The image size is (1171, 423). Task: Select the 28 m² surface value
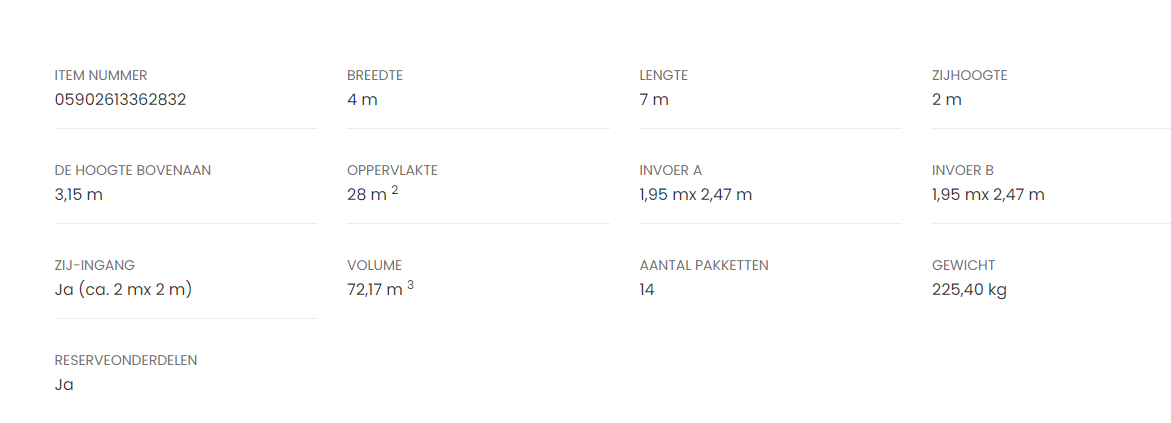pyautogui.click(x=372, y=195)
